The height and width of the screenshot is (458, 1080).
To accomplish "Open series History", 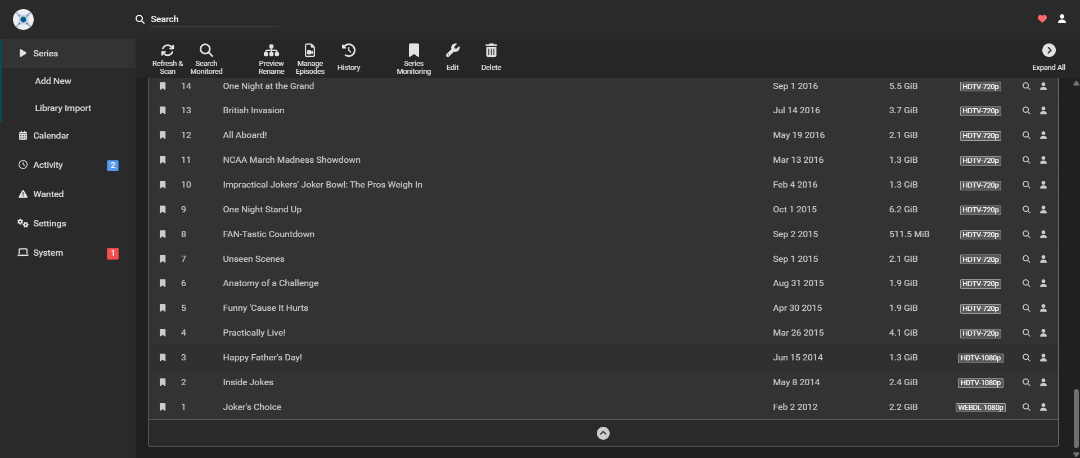I will [x=349, y=58].
